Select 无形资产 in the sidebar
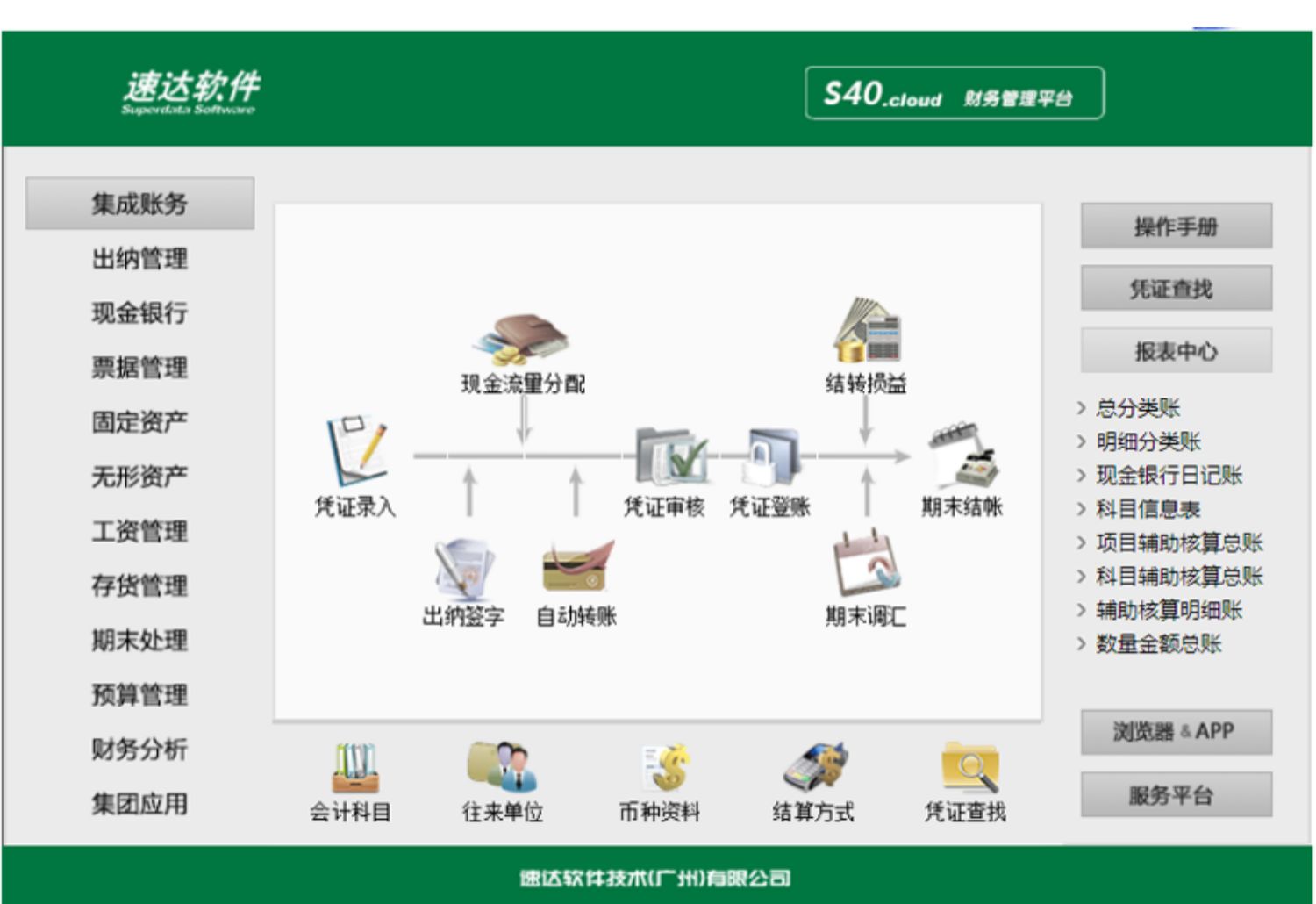 pyautogui.click(x=139, y=477)
